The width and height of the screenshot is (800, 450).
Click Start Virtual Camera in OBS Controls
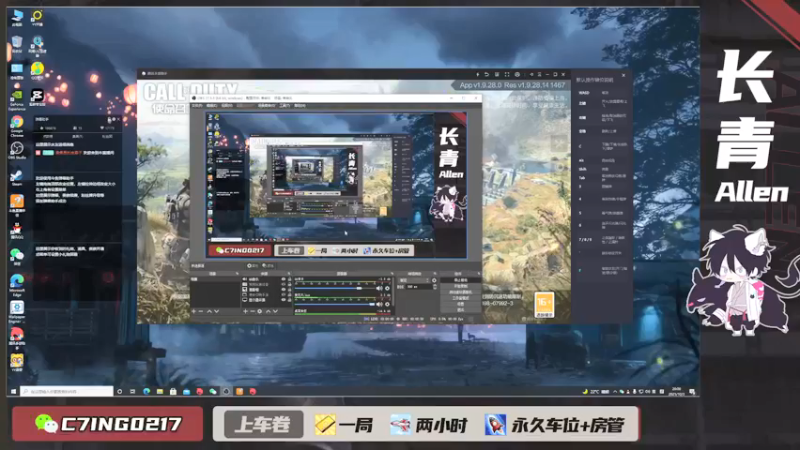pos(461,292)
